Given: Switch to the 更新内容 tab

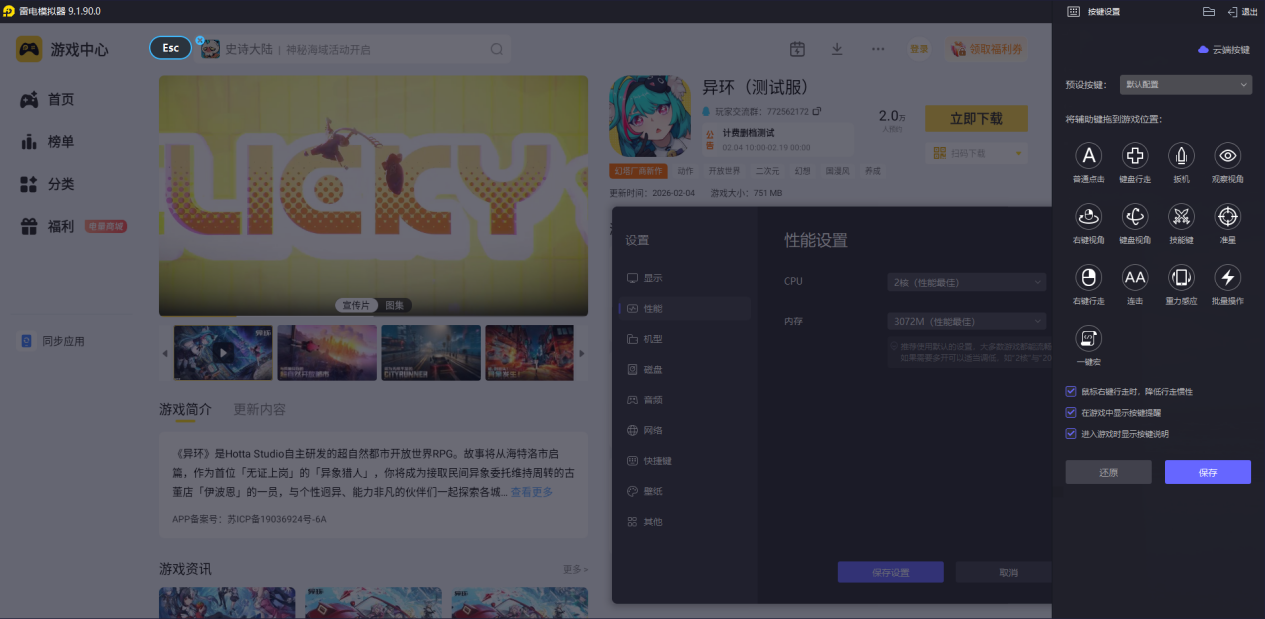Looking at the screenshot, I should pos(259,409).
